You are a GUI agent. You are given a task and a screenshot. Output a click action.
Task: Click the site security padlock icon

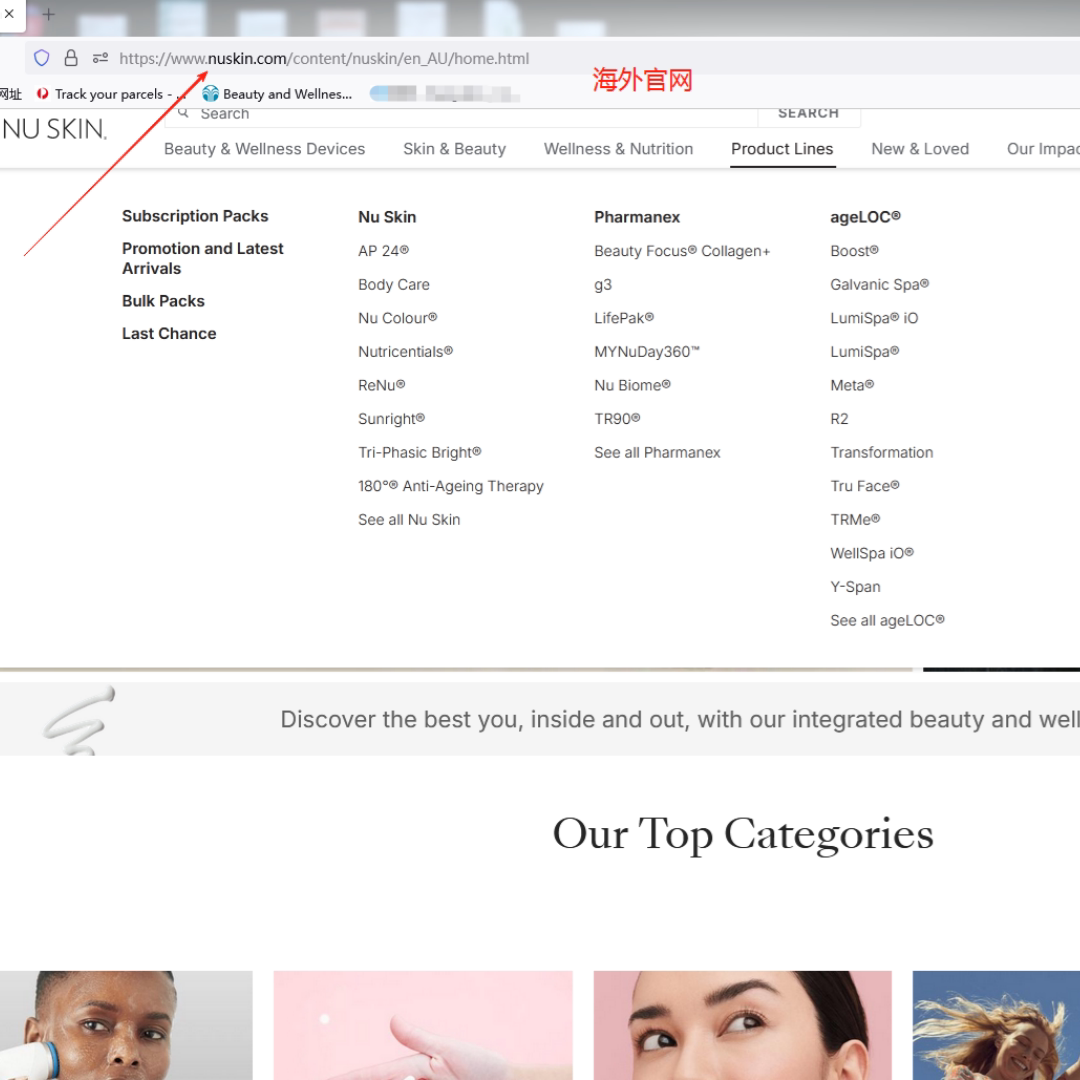71,58
